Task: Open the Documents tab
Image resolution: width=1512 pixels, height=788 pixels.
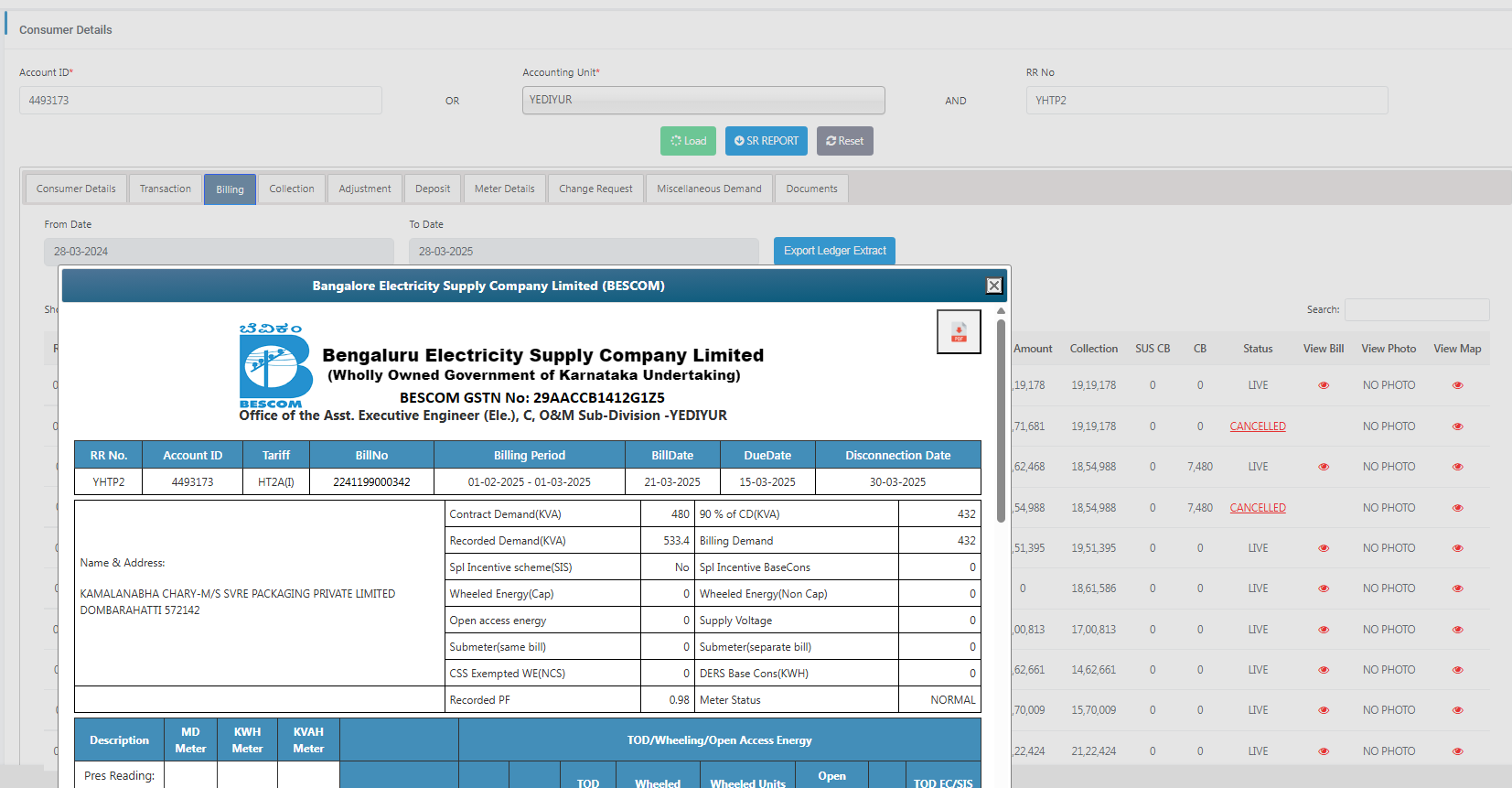Action: [811, 189]
